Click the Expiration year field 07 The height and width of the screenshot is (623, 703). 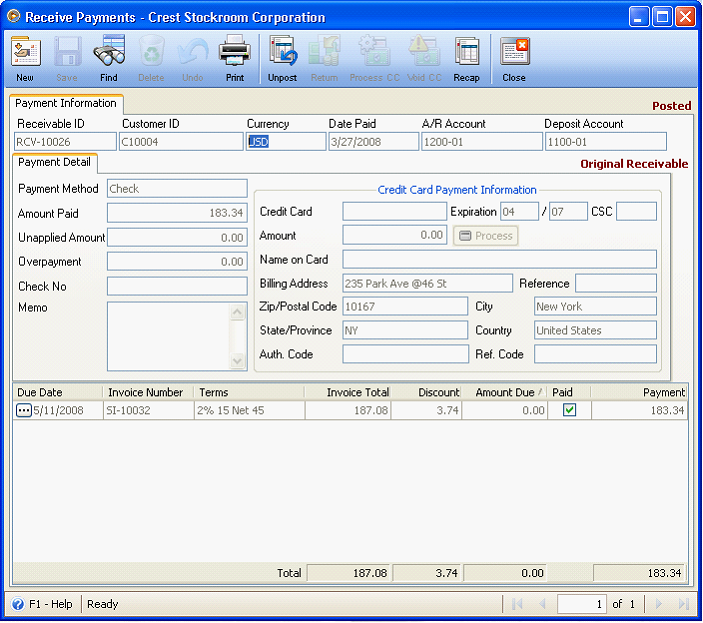(x=568, y=211)
